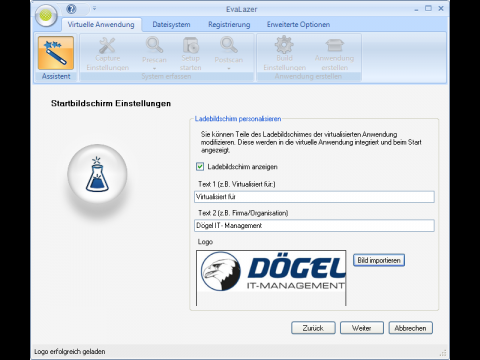Focus the Text 1 field 'Virtualisiert für'
Image resolution: width=480 pixels, height=360 pixels.
(314, 197)
